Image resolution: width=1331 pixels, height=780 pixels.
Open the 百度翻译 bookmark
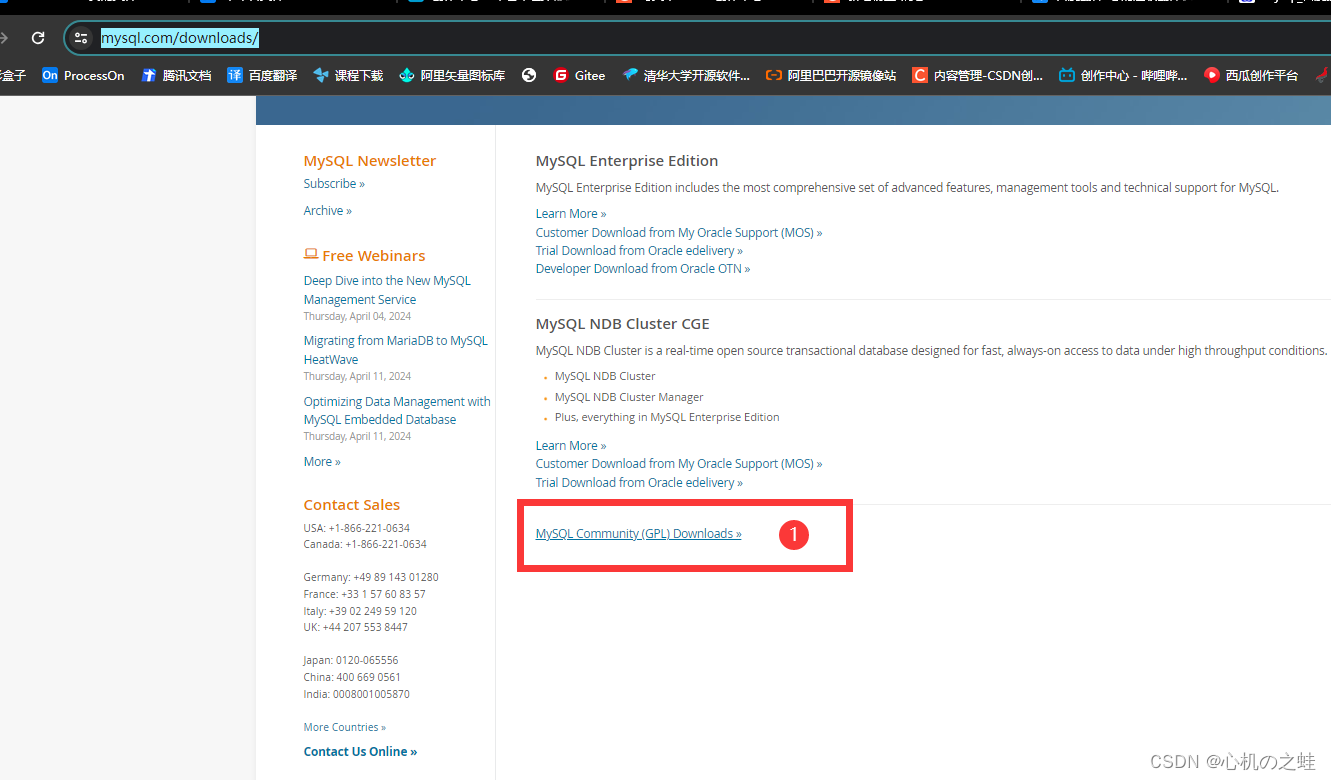[x=262, y=75]
